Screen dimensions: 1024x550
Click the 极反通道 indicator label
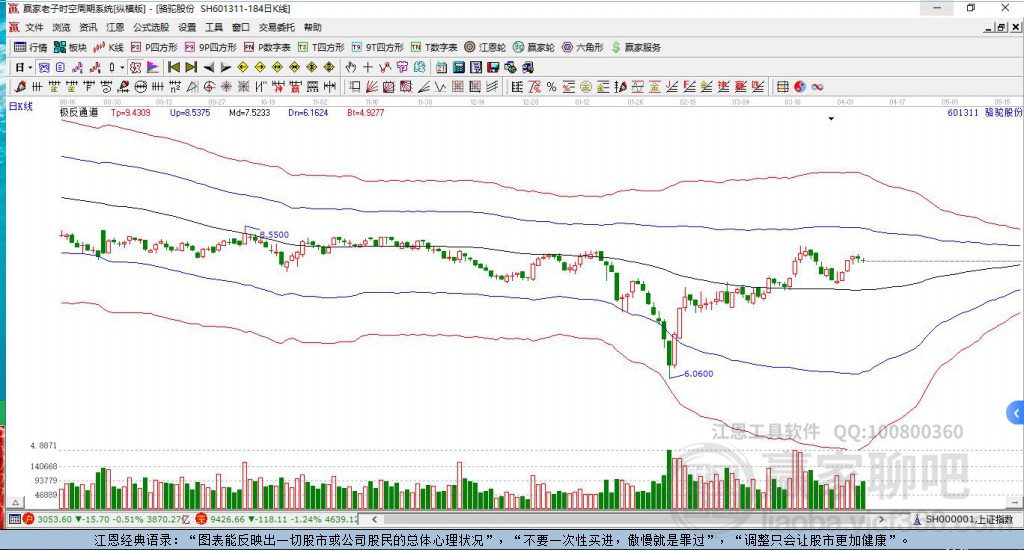coord(79,112)
